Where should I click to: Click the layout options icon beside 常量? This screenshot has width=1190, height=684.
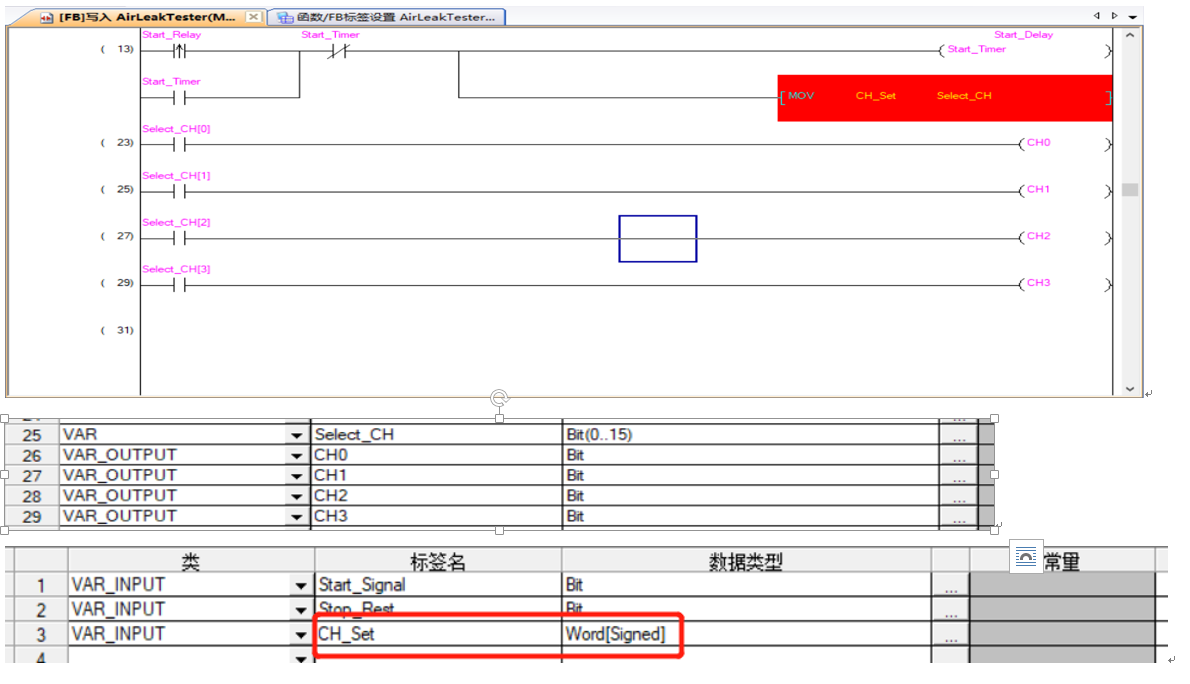pyautogui.click(x=1025, y=558)
